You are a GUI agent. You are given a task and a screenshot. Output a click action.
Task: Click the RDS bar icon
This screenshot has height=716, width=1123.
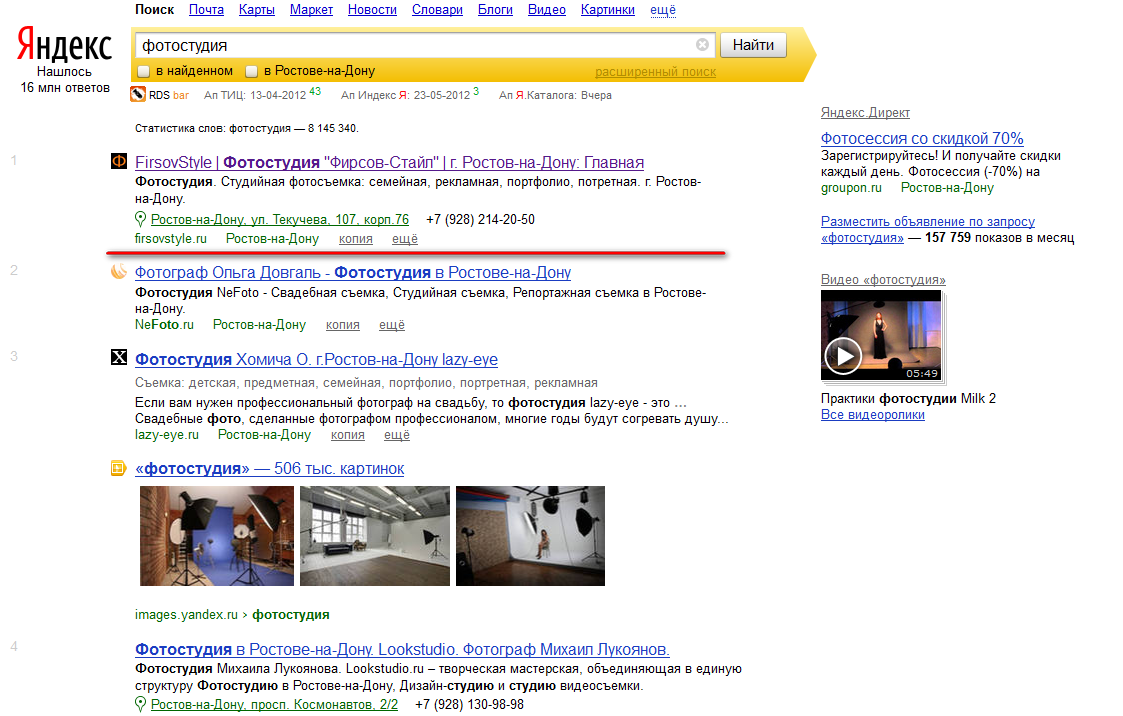[138, 95]
